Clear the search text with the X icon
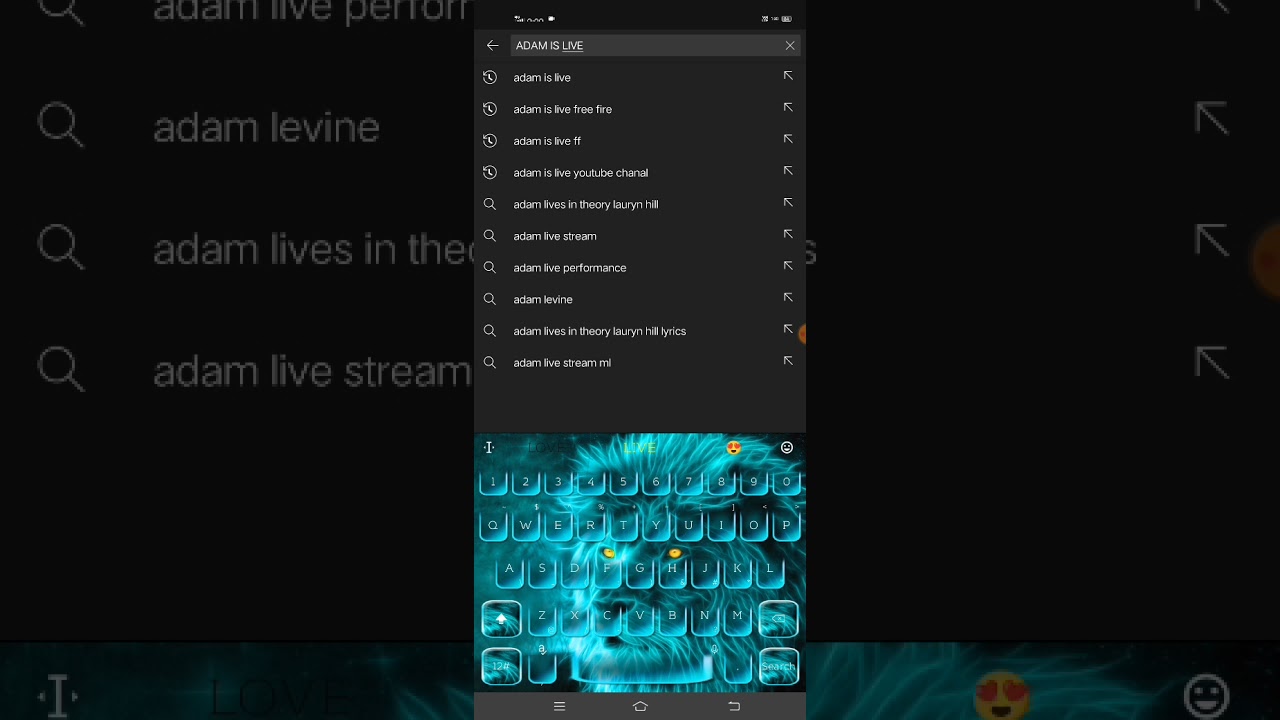Image resolution: width=1280 pixels, height=720 pixels. pyautogui.click(x=790, y=45)
